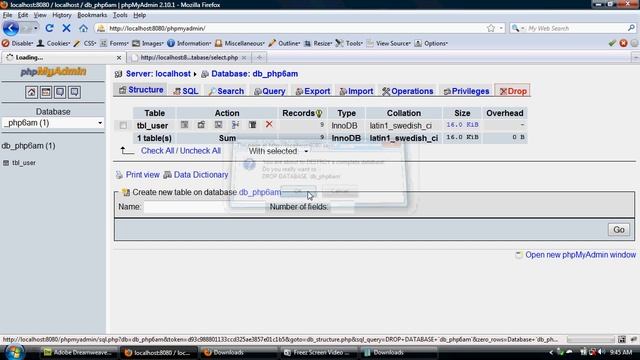This screenshot has height=360, width=640.
Task: Close the select.php tab
Action: tap(244, 58)
